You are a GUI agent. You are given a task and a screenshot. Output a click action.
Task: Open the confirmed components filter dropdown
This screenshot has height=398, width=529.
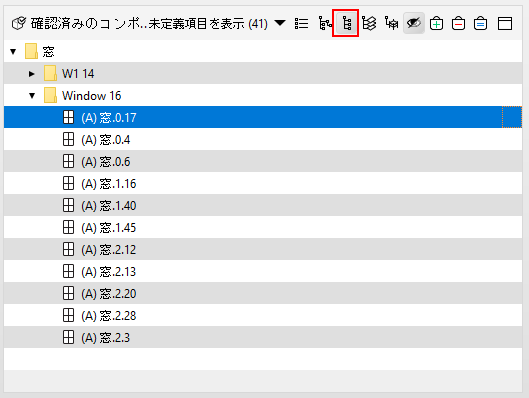pyautogui.click(x=280, y=23)
